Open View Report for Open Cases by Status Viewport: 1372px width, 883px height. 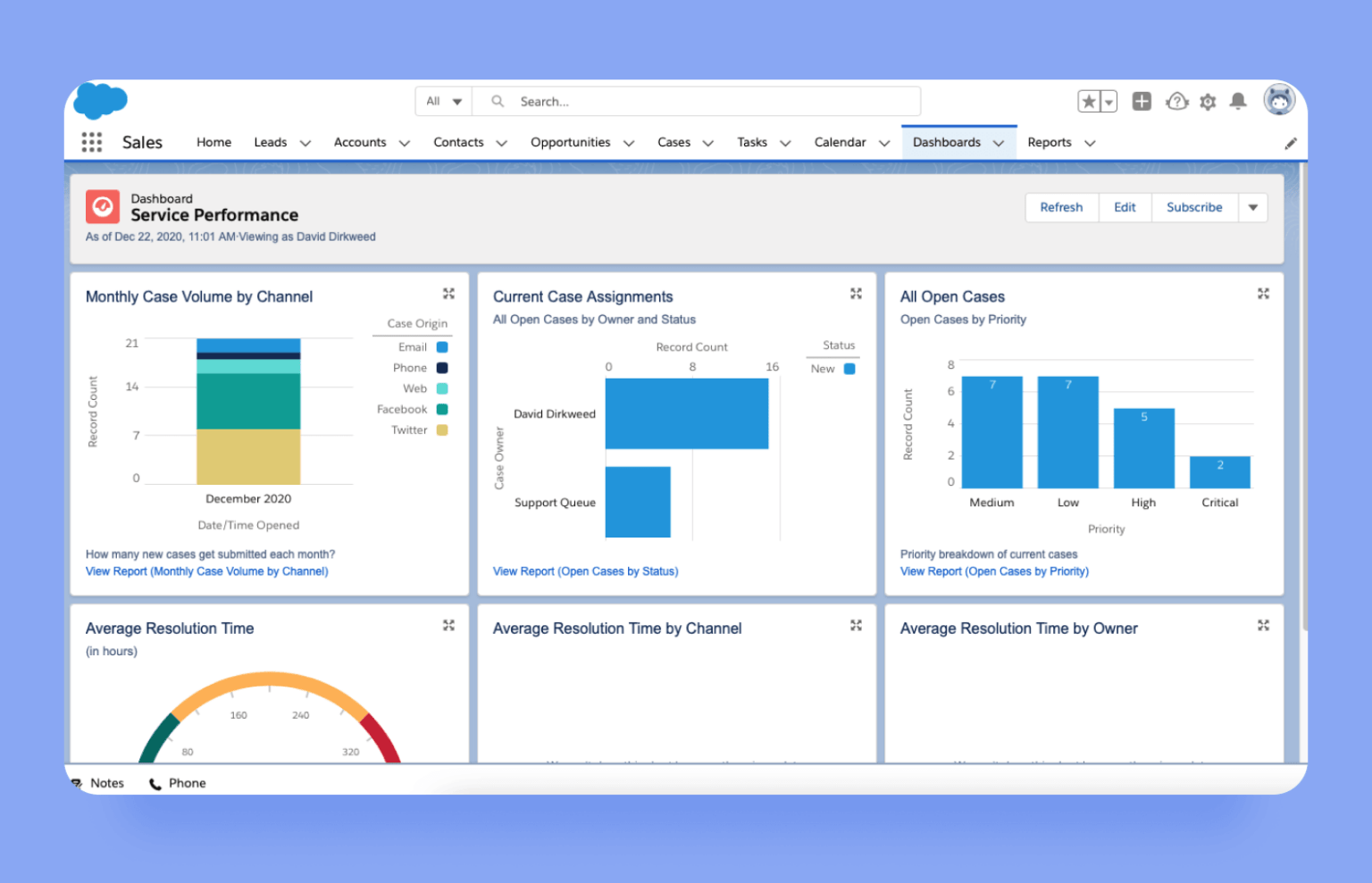coord(585,571)
